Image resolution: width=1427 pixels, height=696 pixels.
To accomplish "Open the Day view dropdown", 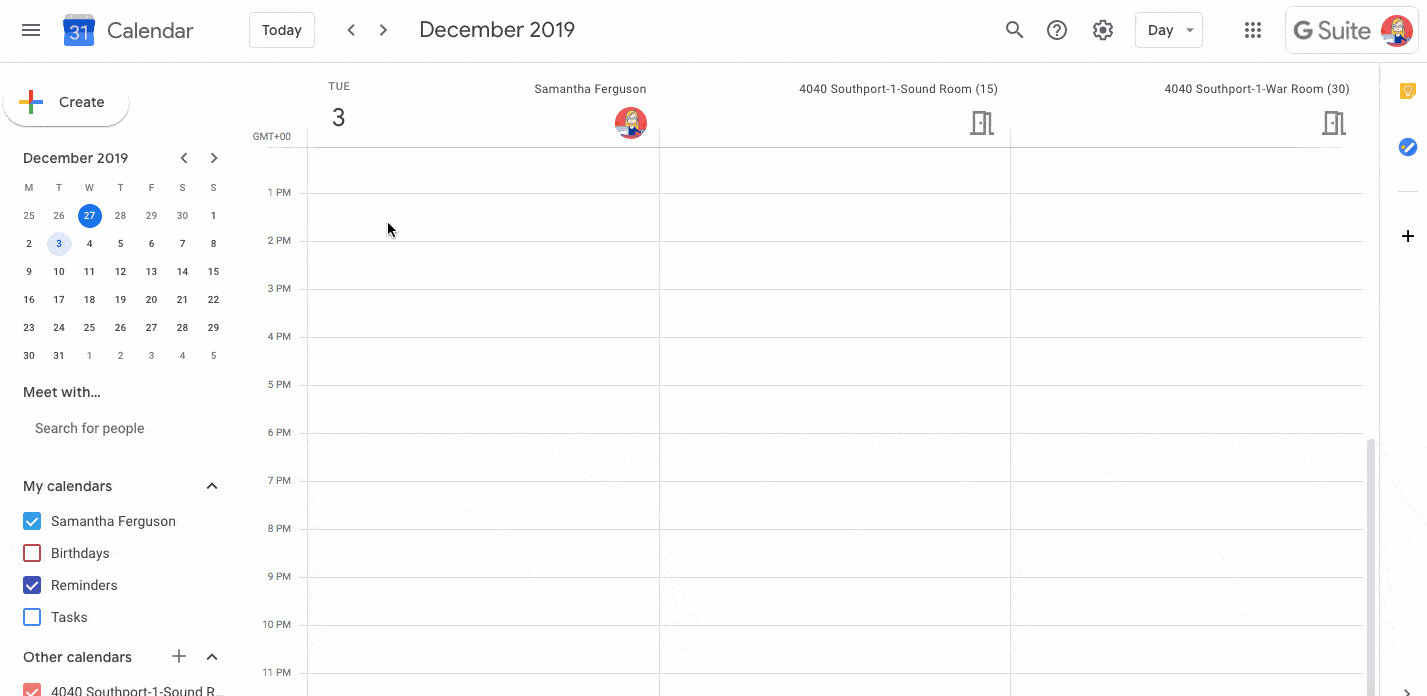I will point(1168,30).
